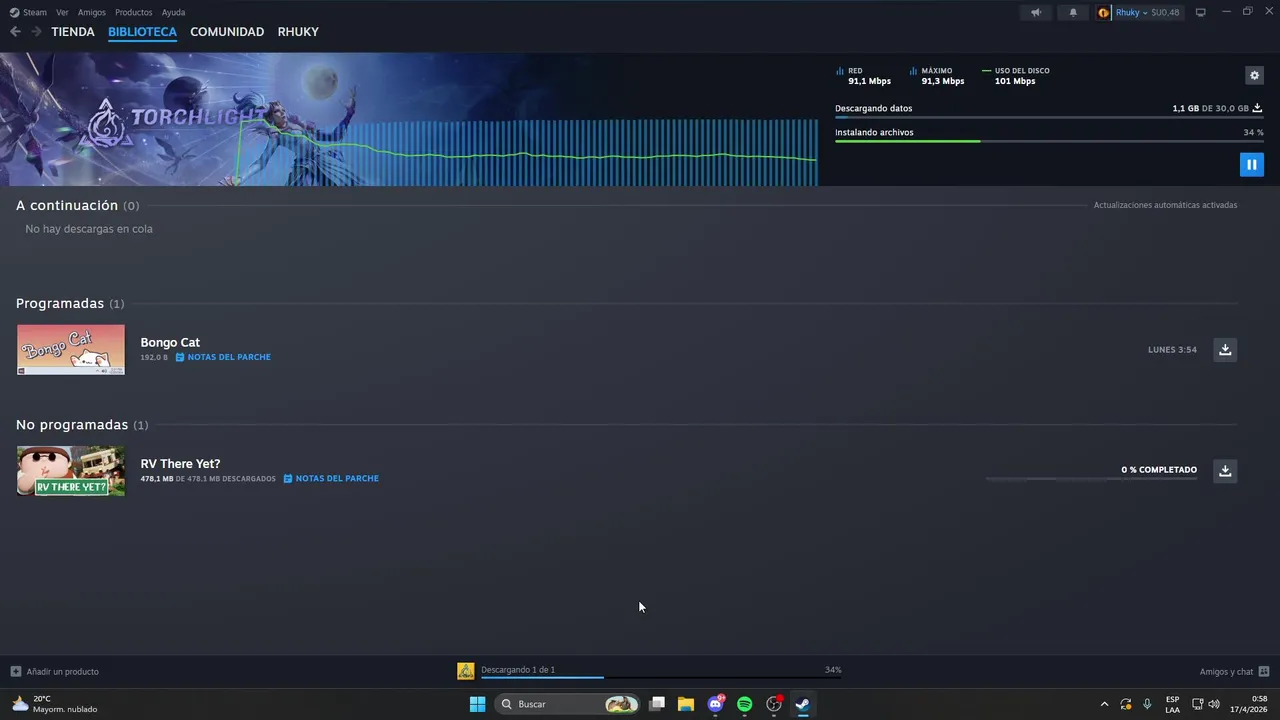
Task: Start the RV There Yet? download
Action: 1225,470
